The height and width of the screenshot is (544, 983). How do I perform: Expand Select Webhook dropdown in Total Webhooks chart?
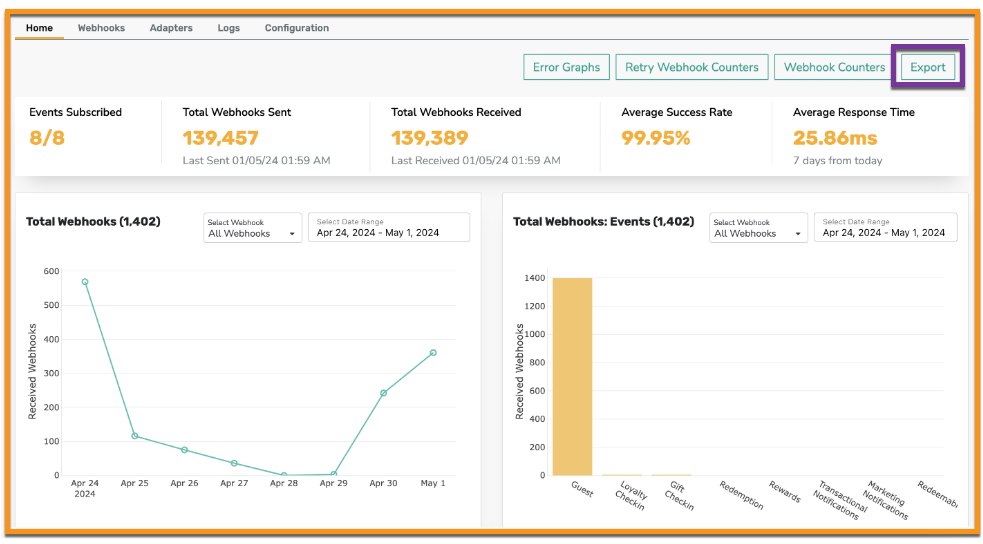click(x=252, y=228)
